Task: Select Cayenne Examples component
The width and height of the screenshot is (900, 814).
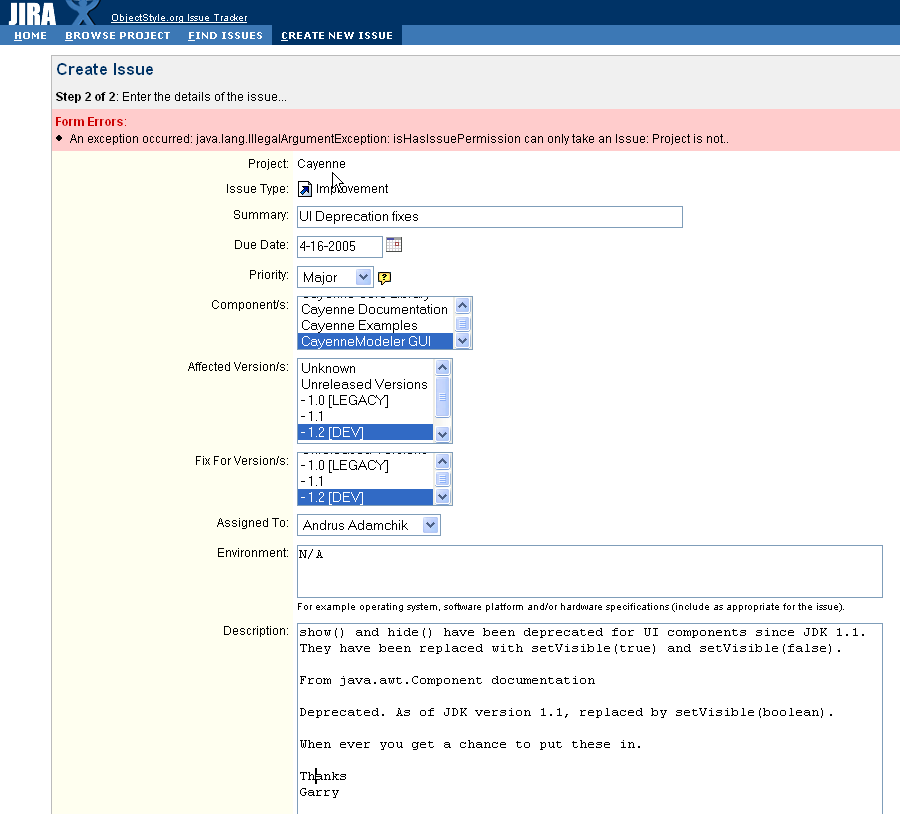Action: point(375,325)
